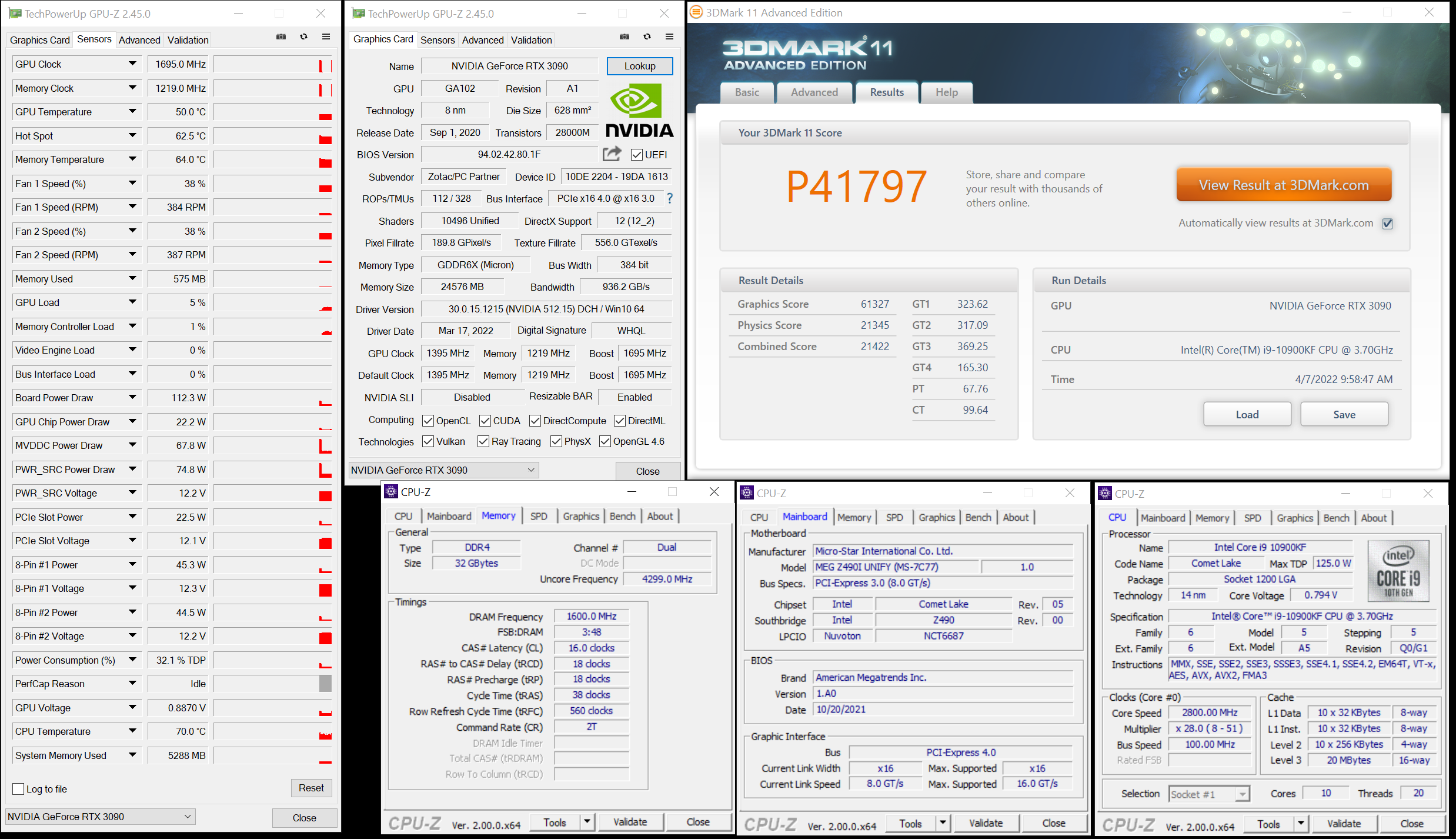Toggle the OpenCL checkbox
The image size is (1456, 839).
428,421
